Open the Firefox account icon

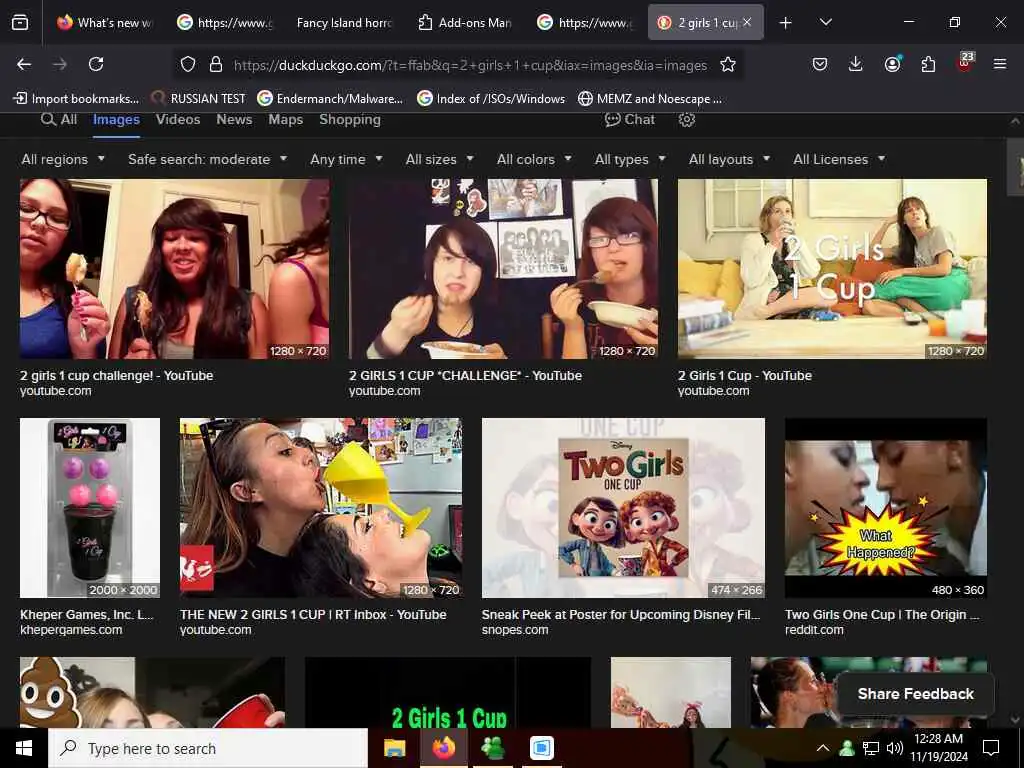(892, 64)
